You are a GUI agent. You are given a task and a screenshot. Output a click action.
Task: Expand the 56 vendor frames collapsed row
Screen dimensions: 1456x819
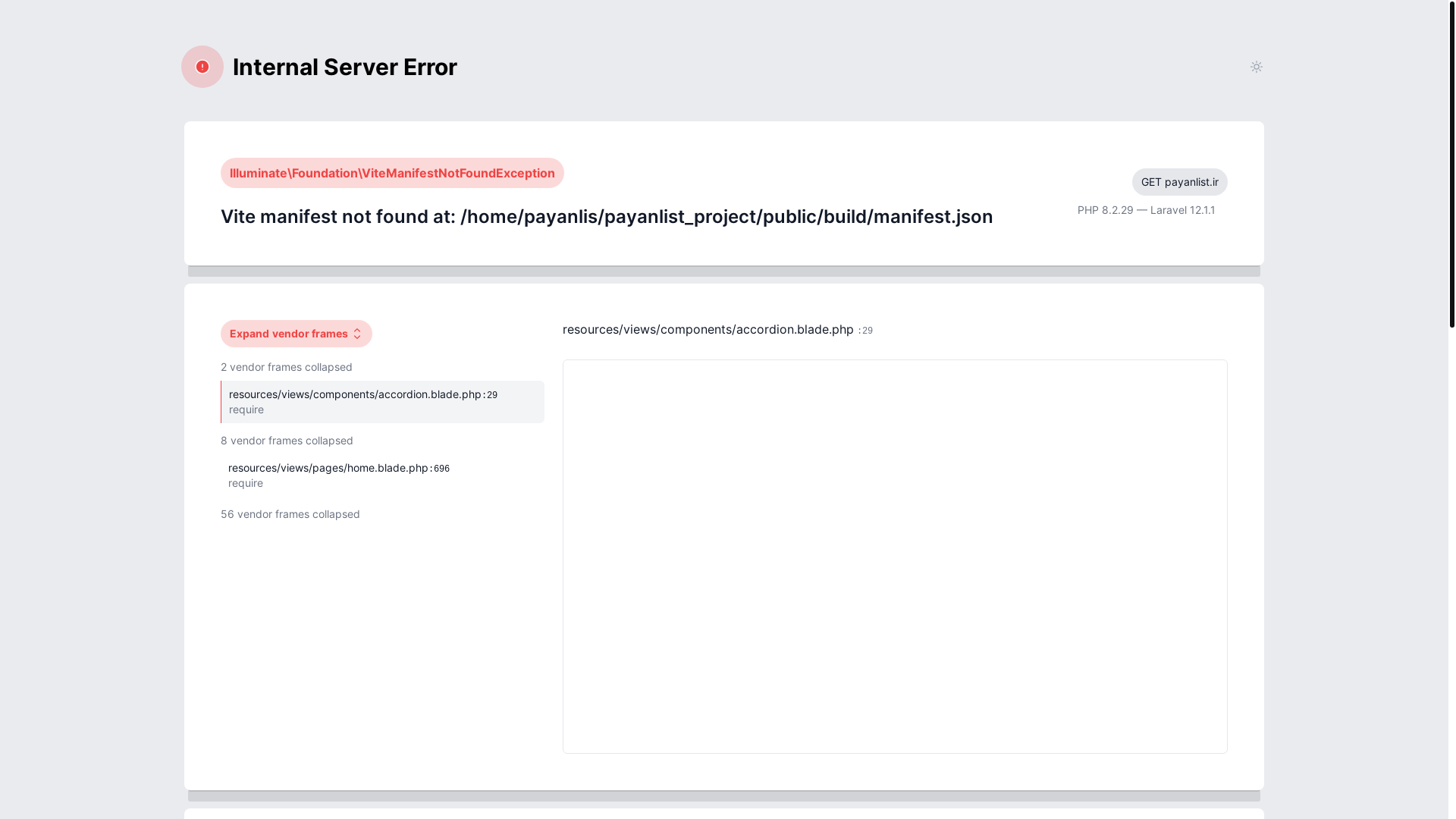click(x=290, y=514)
